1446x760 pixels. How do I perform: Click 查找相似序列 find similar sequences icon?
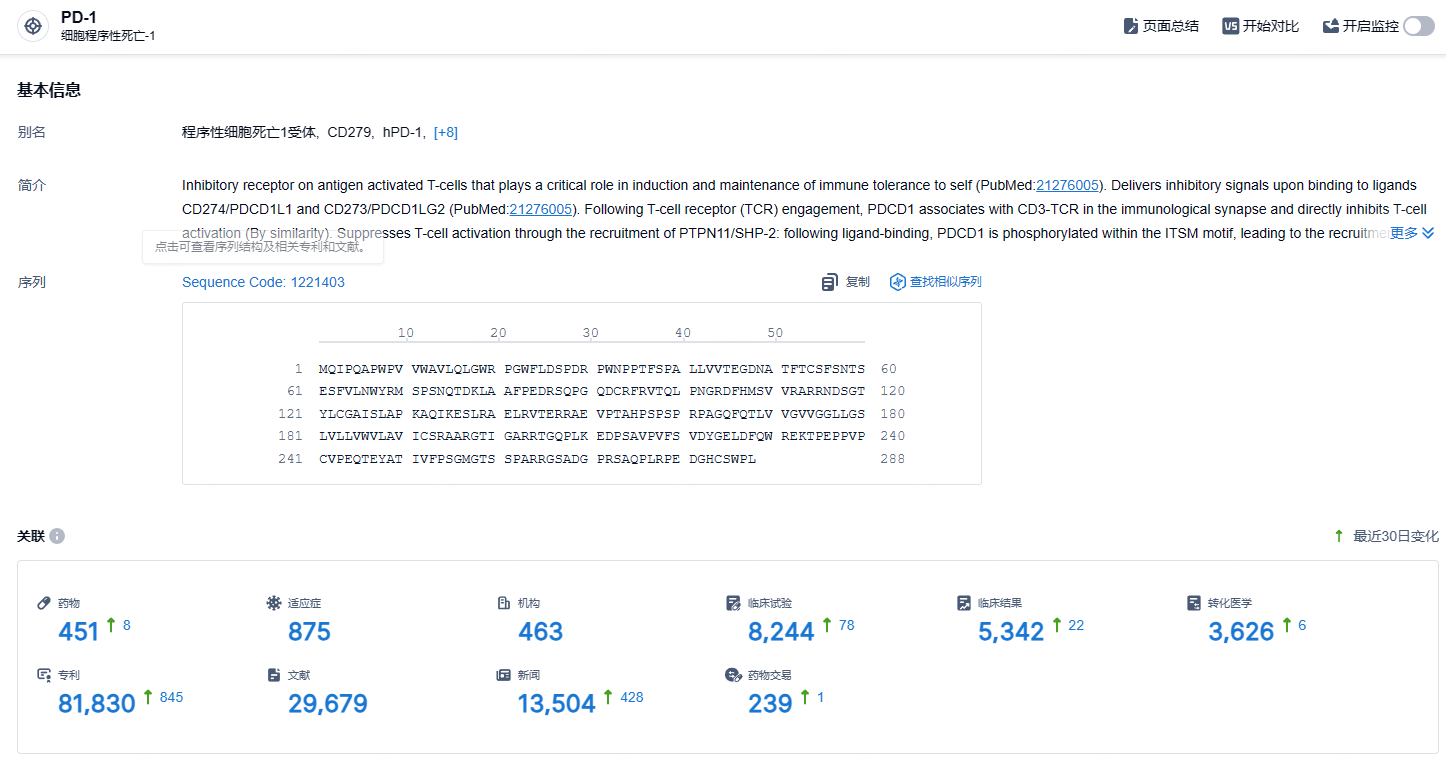coord(898,282)
